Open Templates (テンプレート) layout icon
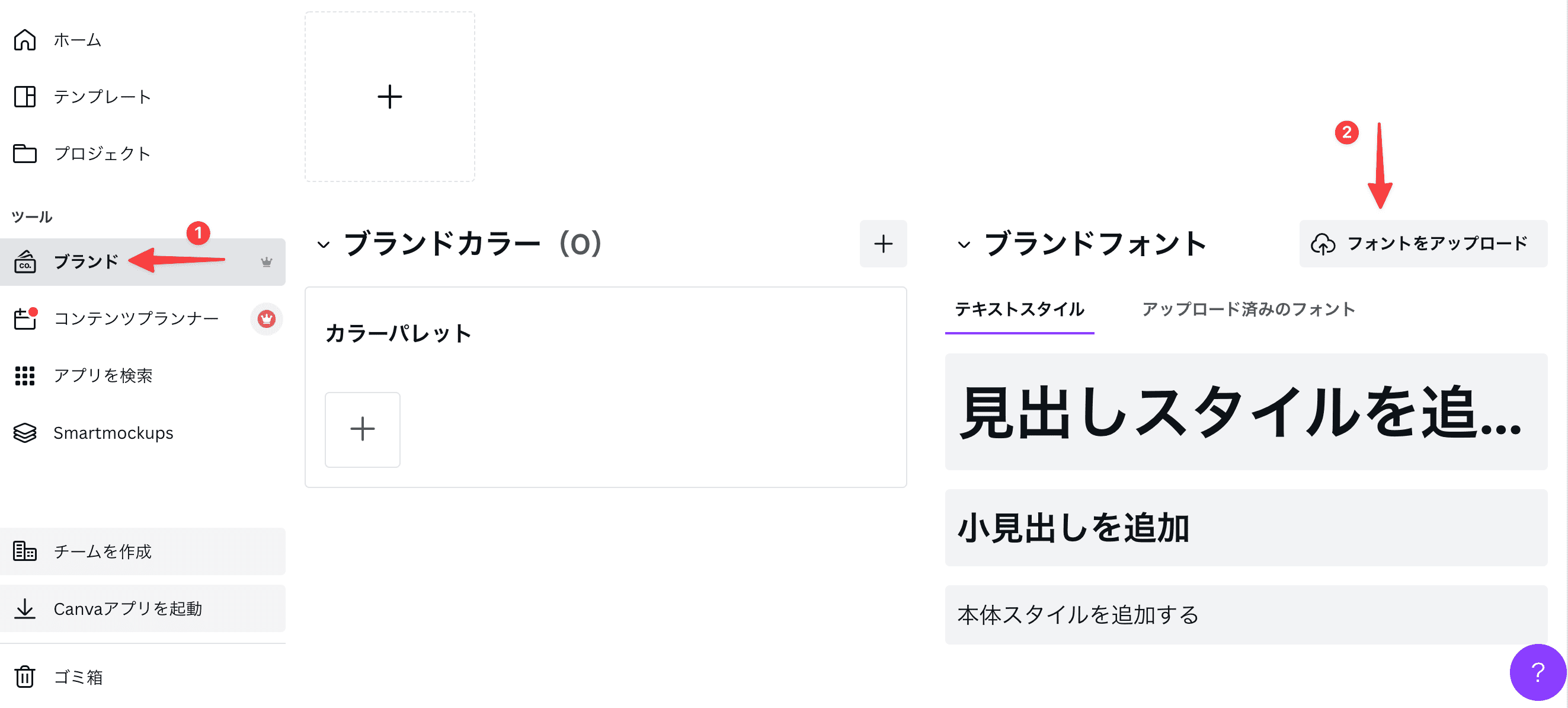This screenshot has width=1568, height=708. click(x=25, y=96)
